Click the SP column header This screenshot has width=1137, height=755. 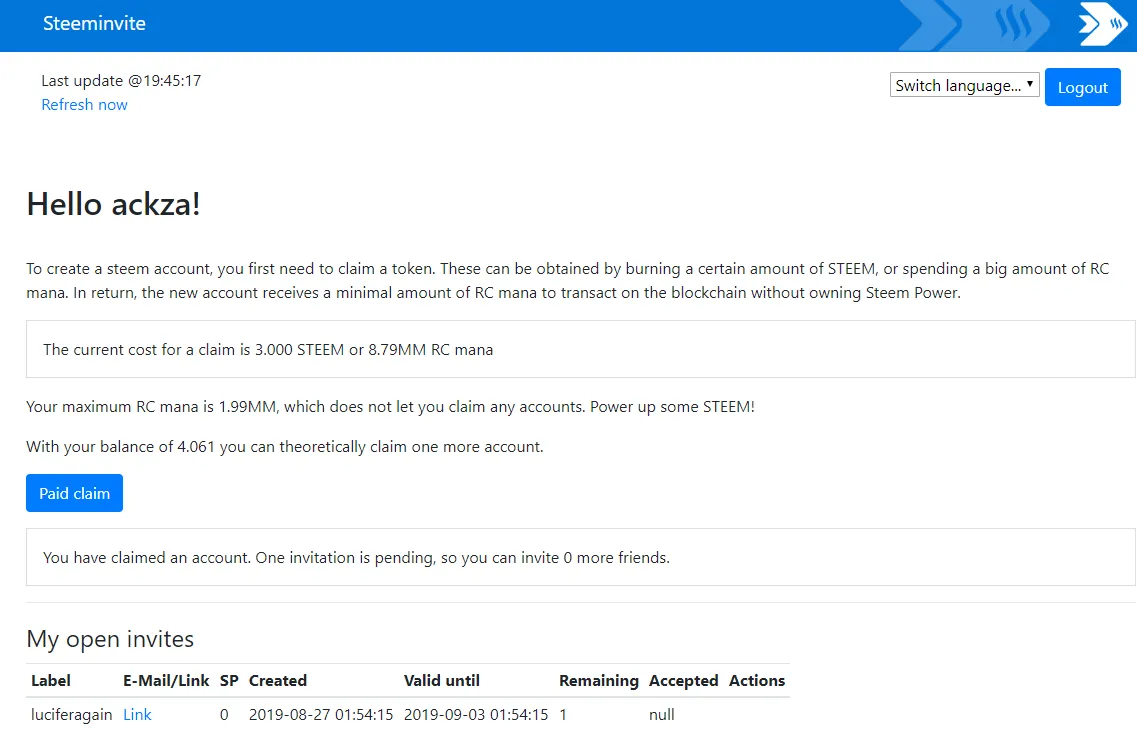pos(229,680)
